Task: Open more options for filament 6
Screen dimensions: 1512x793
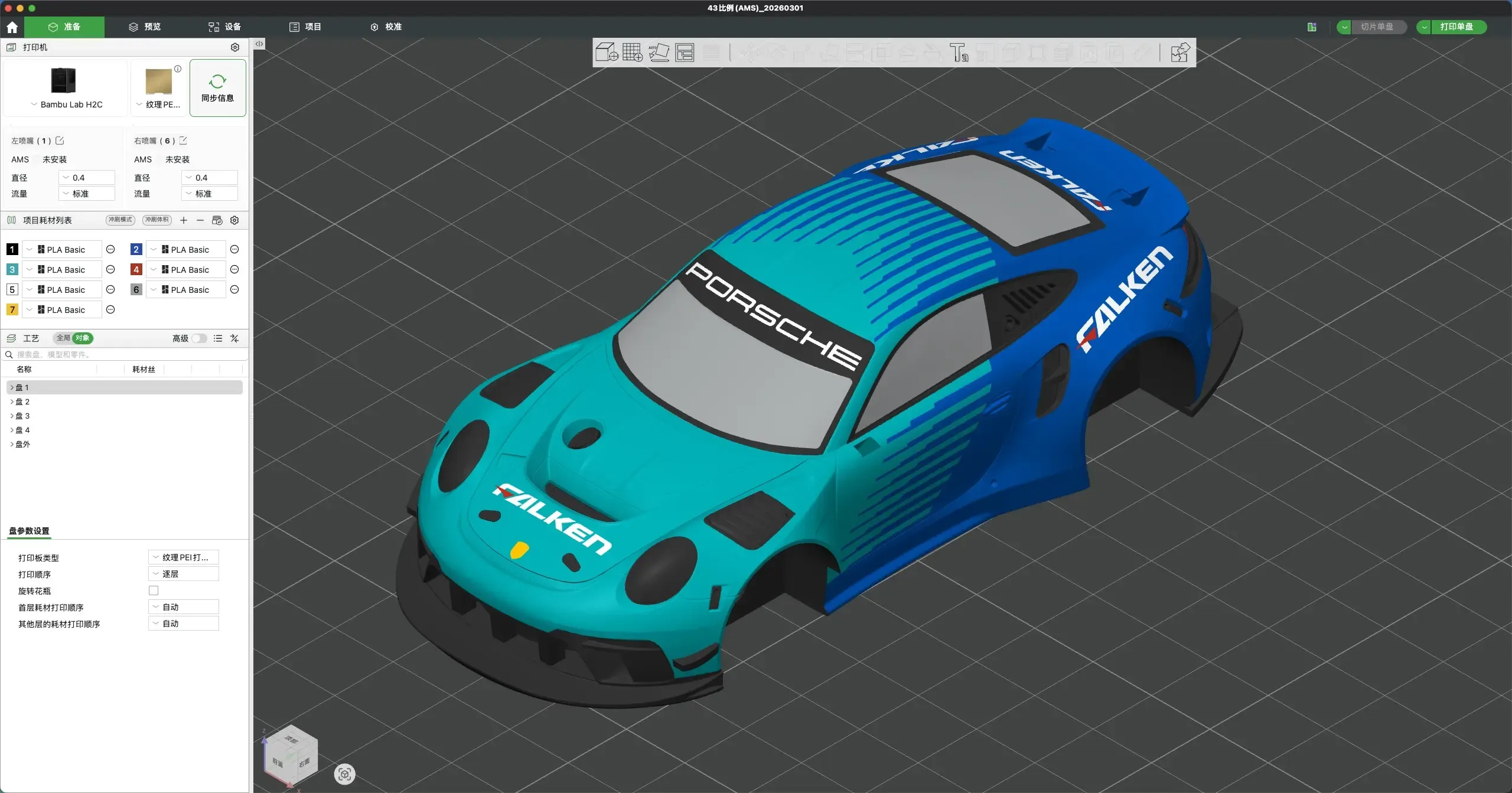Action: pos(234,290)
